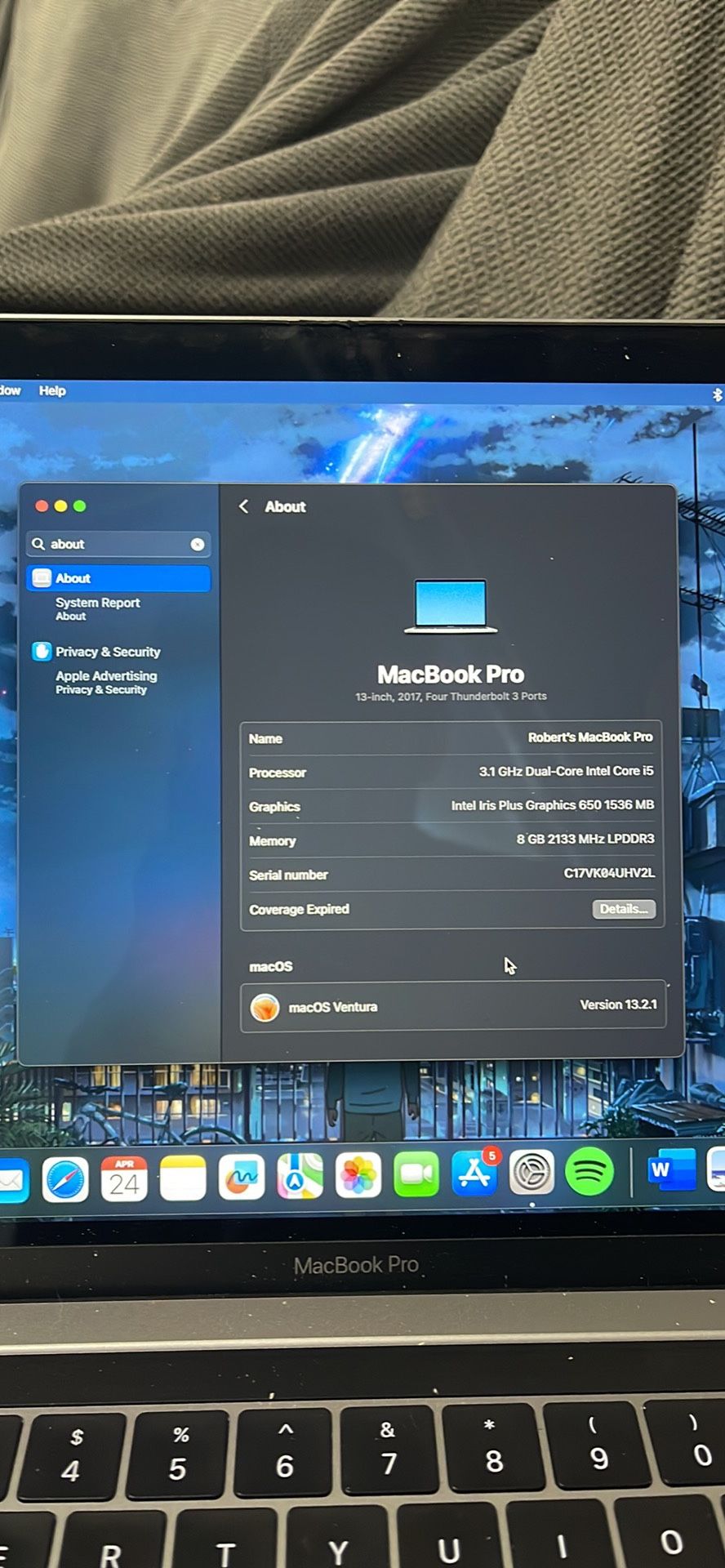Click the Version 13.2.1 text
This screenshot has height=1568, width=725.
pyautogui.click(x=618, y=1004)
